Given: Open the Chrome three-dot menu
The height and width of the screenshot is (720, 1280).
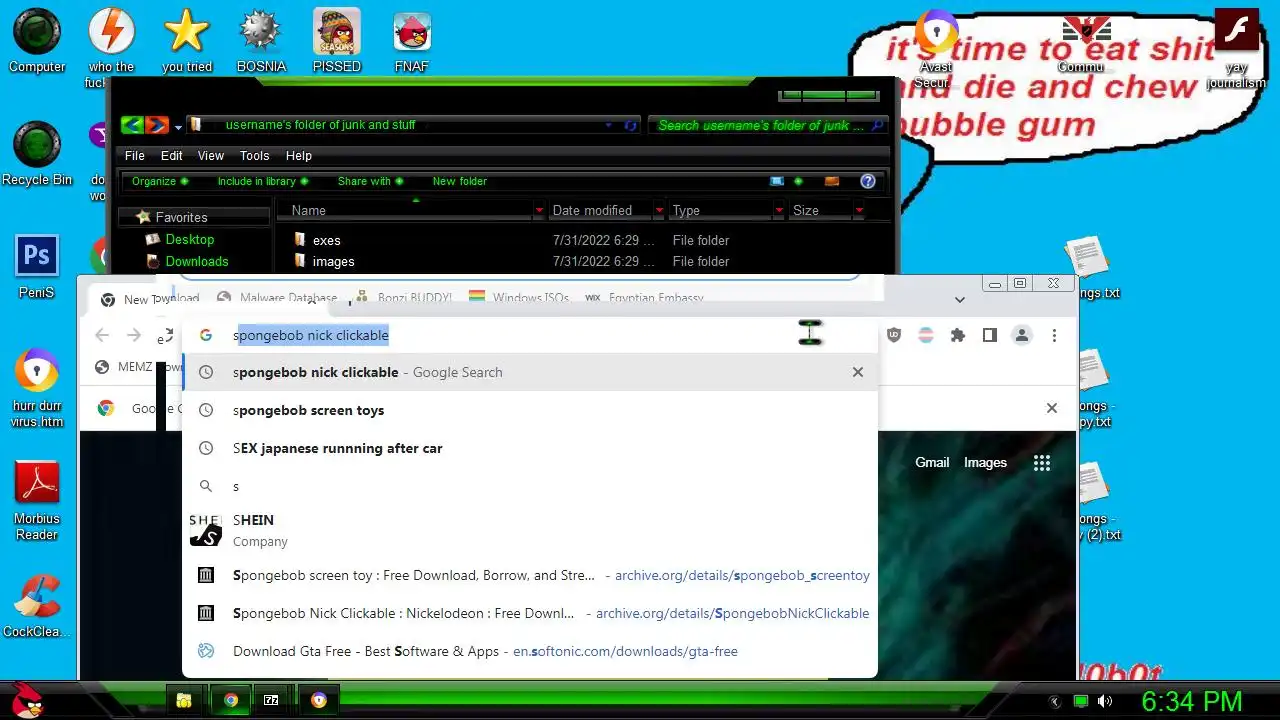Looking at the screenshot, I should pos(1054,336).
